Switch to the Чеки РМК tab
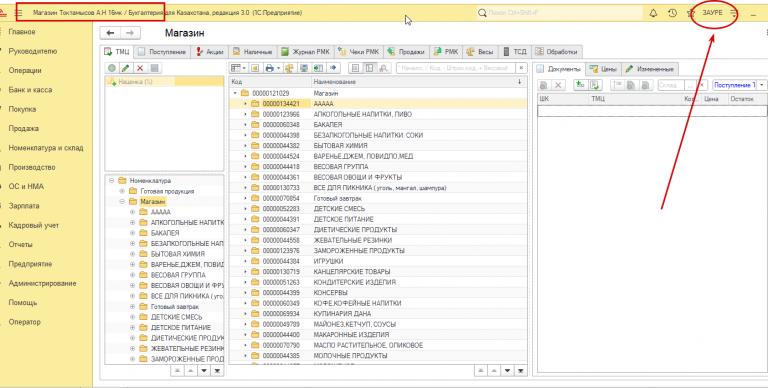Viewport: 768px width, 388px height. click(359, 51)
